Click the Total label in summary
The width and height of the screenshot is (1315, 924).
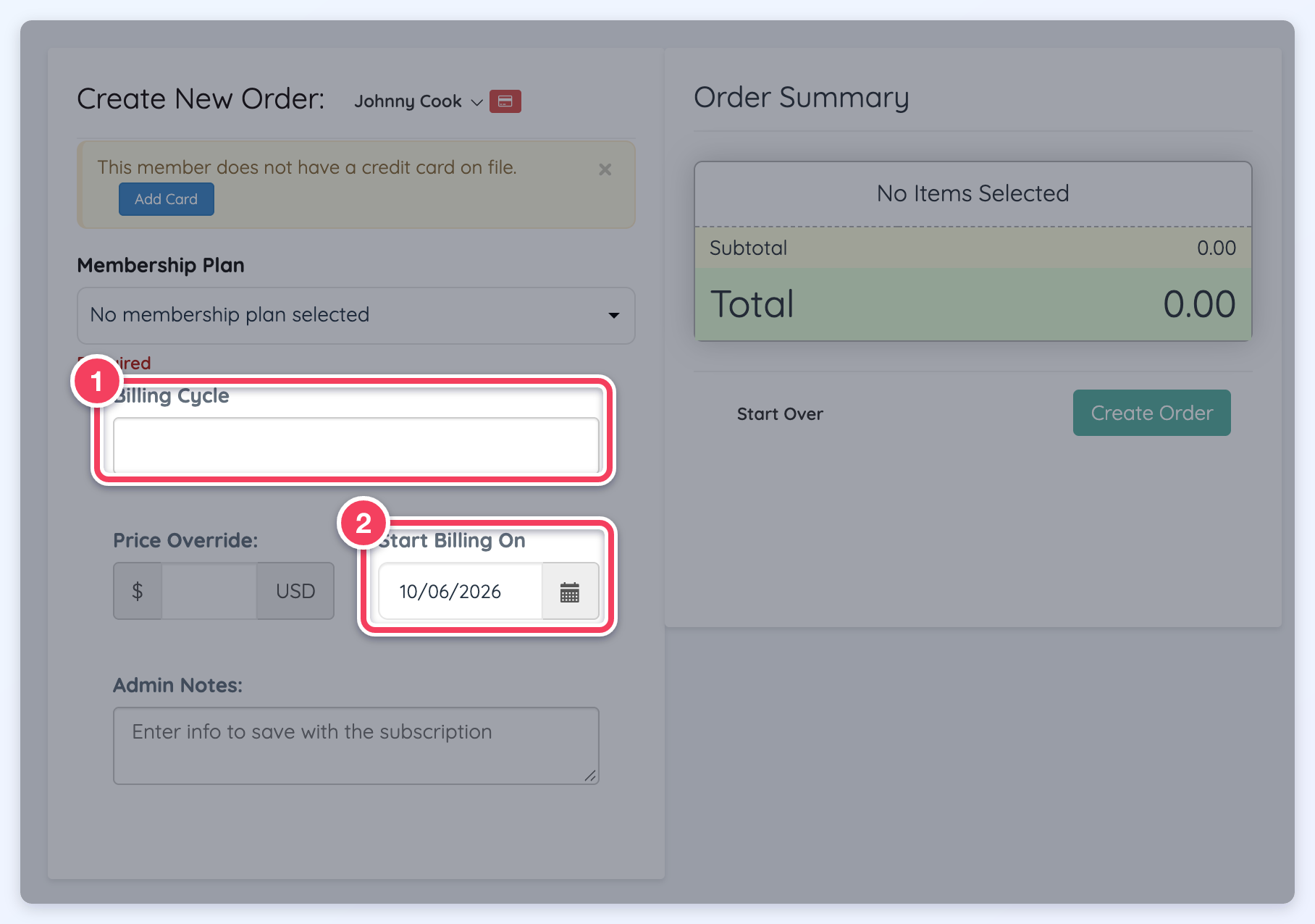[752, 304]
